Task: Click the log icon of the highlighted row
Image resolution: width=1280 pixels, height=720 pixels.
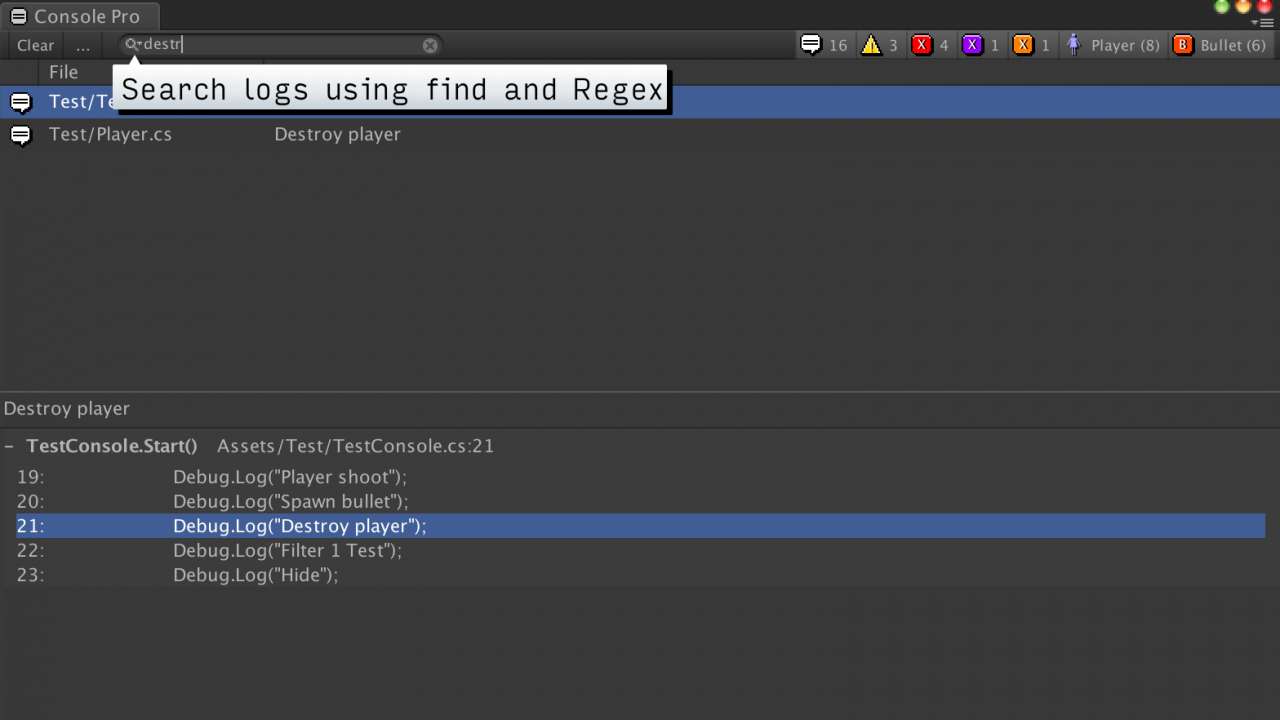Action: click(21, 102)
